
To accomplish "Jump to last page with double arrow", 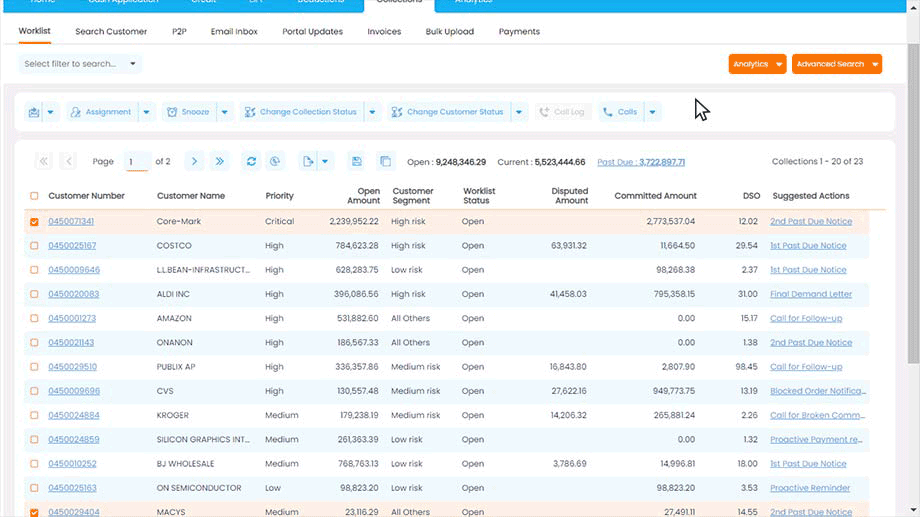I will (x=220, y=161).
